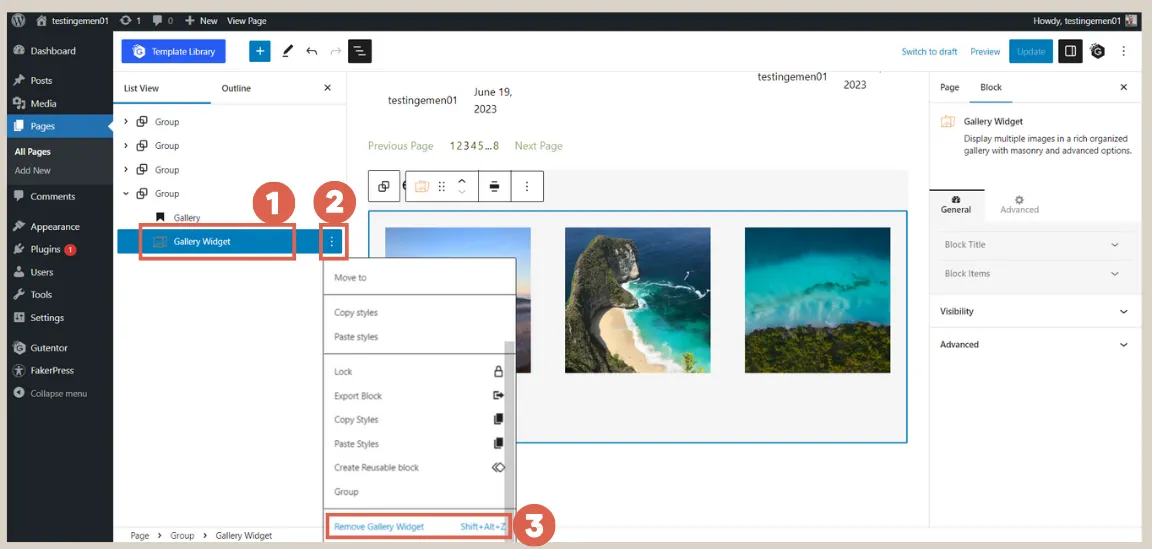The width and height of the screenshot is (1152, 549).
Task: Undo the last change
Action: (x=312, y=51)
